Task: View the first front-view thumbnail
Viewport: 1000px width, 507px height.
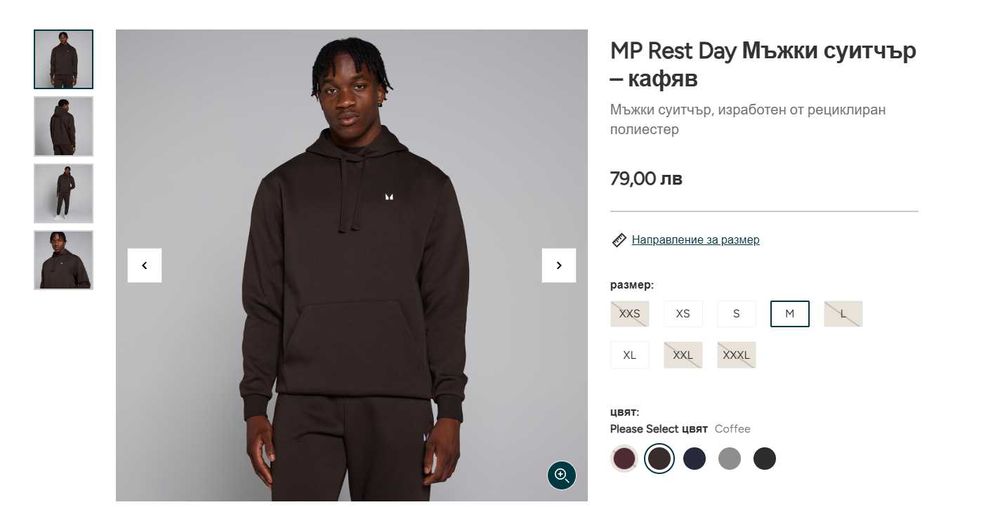Action: (x=63, y=59)
